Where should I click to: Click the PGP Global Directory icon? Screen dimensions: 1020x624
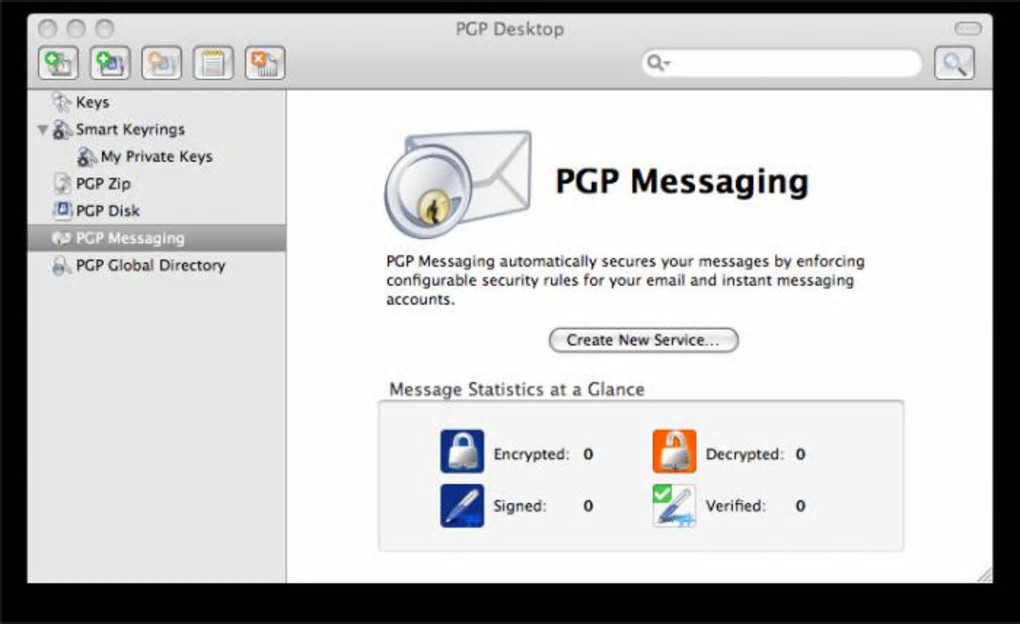(x=62, y=265)
